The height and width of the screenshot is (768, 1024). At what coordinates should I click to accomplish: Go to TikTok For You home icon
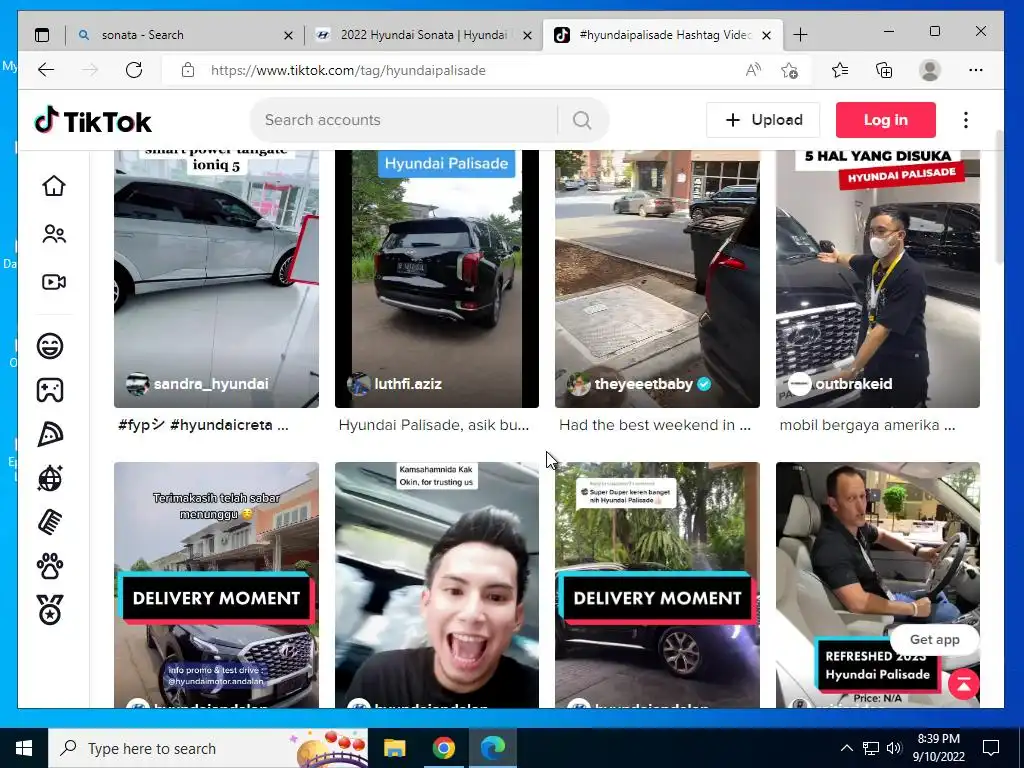click(x=54, y=186)
